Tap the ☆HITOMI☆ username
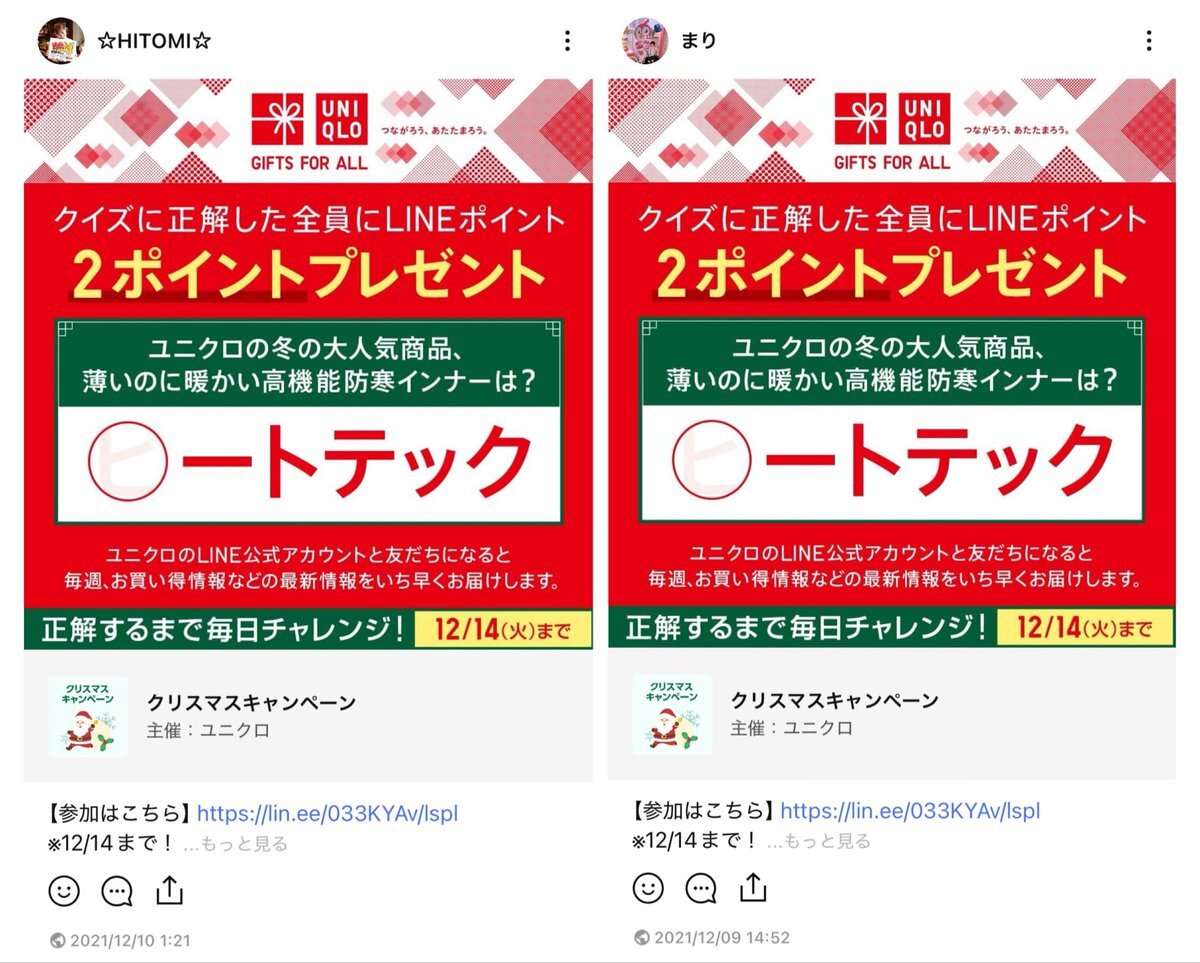Image resolution: width=1200 pixels, height=963 pixels. click(x=154, y=41)
